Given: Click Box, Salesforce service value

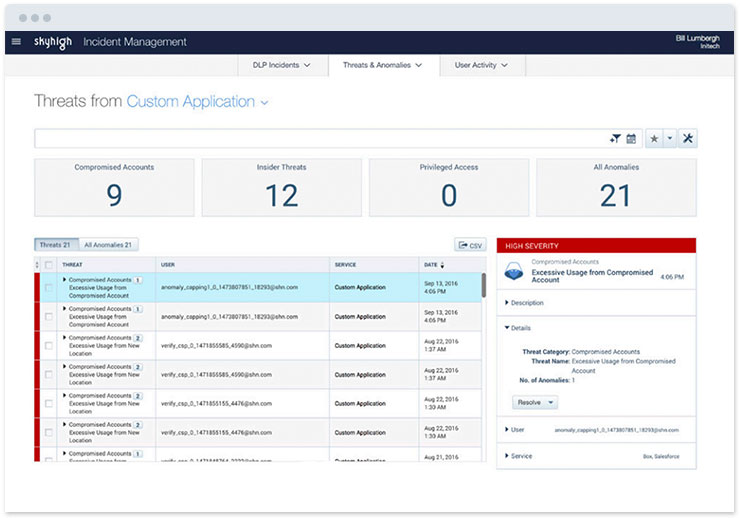Looking at the screenshot, I should (661, 457).
